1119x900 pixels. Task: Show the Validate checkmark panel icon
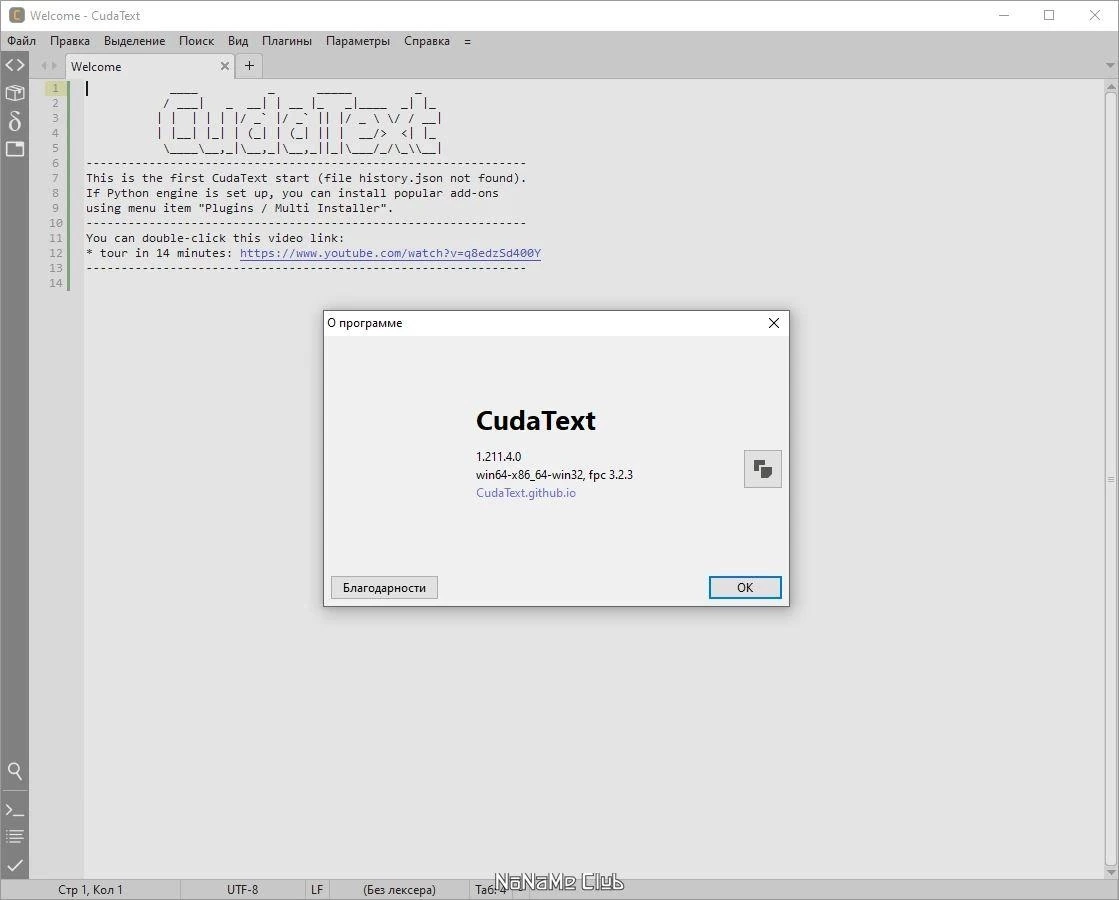15,865
